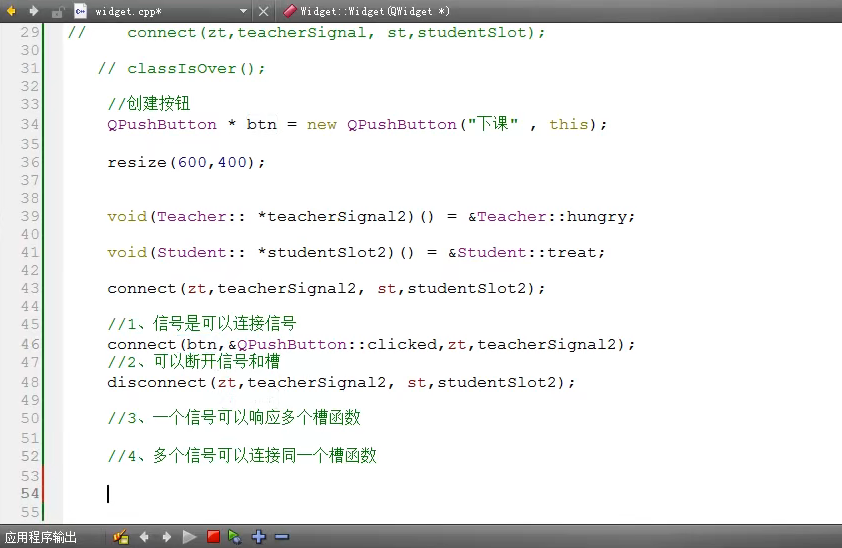The height and width of the screenshot is (548, 842).
Task: Click line number 34 in gutter
Action: tap(30, 124)
